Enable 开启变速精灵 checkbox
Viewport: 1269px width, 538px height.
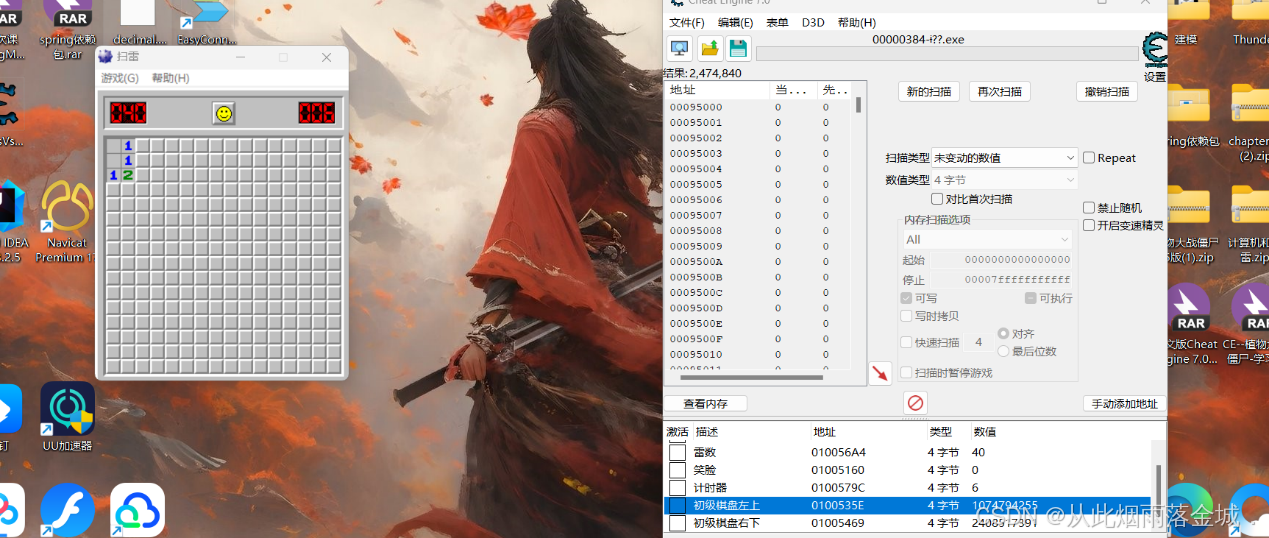click(x=1090, y=225)
